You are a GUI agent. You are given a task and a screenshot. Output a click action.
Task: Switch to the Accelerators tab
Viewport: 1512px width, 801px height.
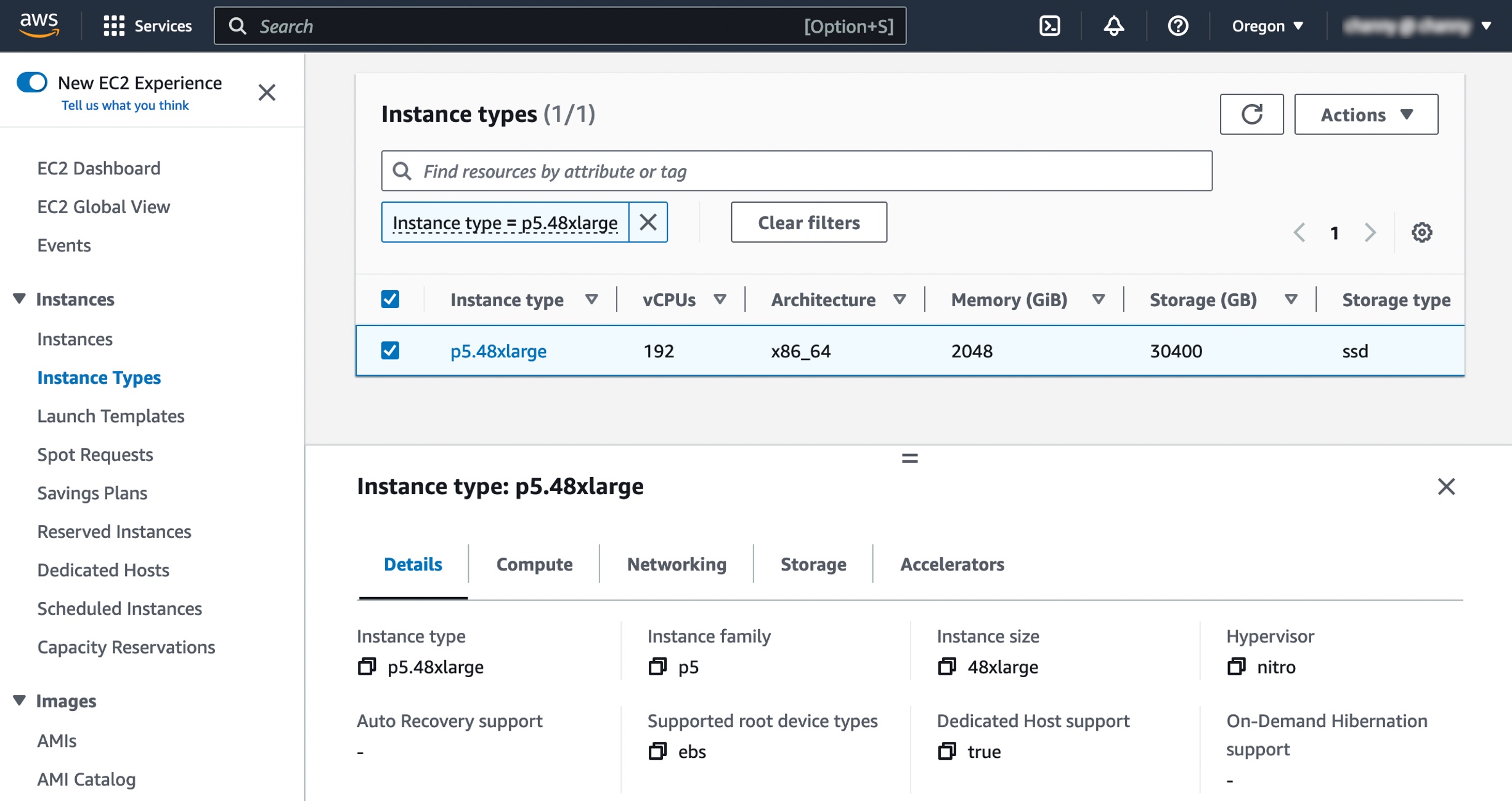click(952, 564)
